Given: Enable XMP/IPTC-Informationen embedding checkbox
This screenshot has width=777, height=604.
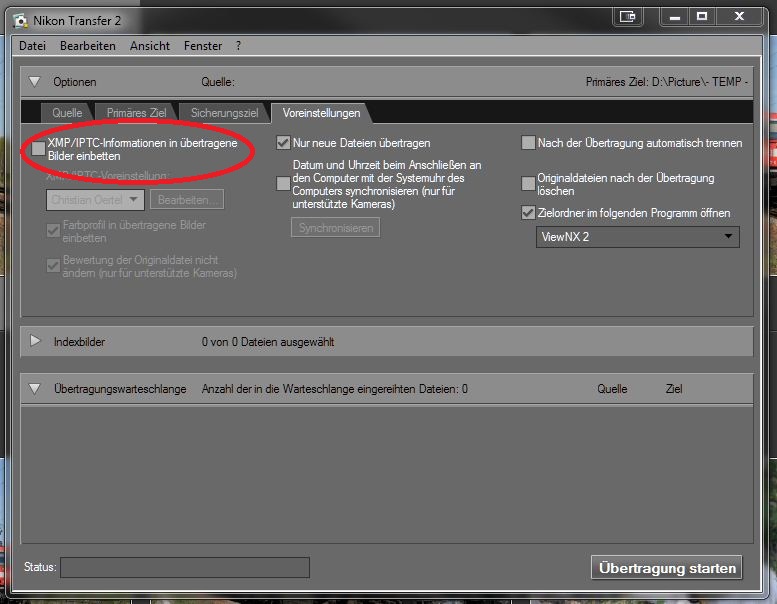Looking at the screenshot, I should (38, 149).
